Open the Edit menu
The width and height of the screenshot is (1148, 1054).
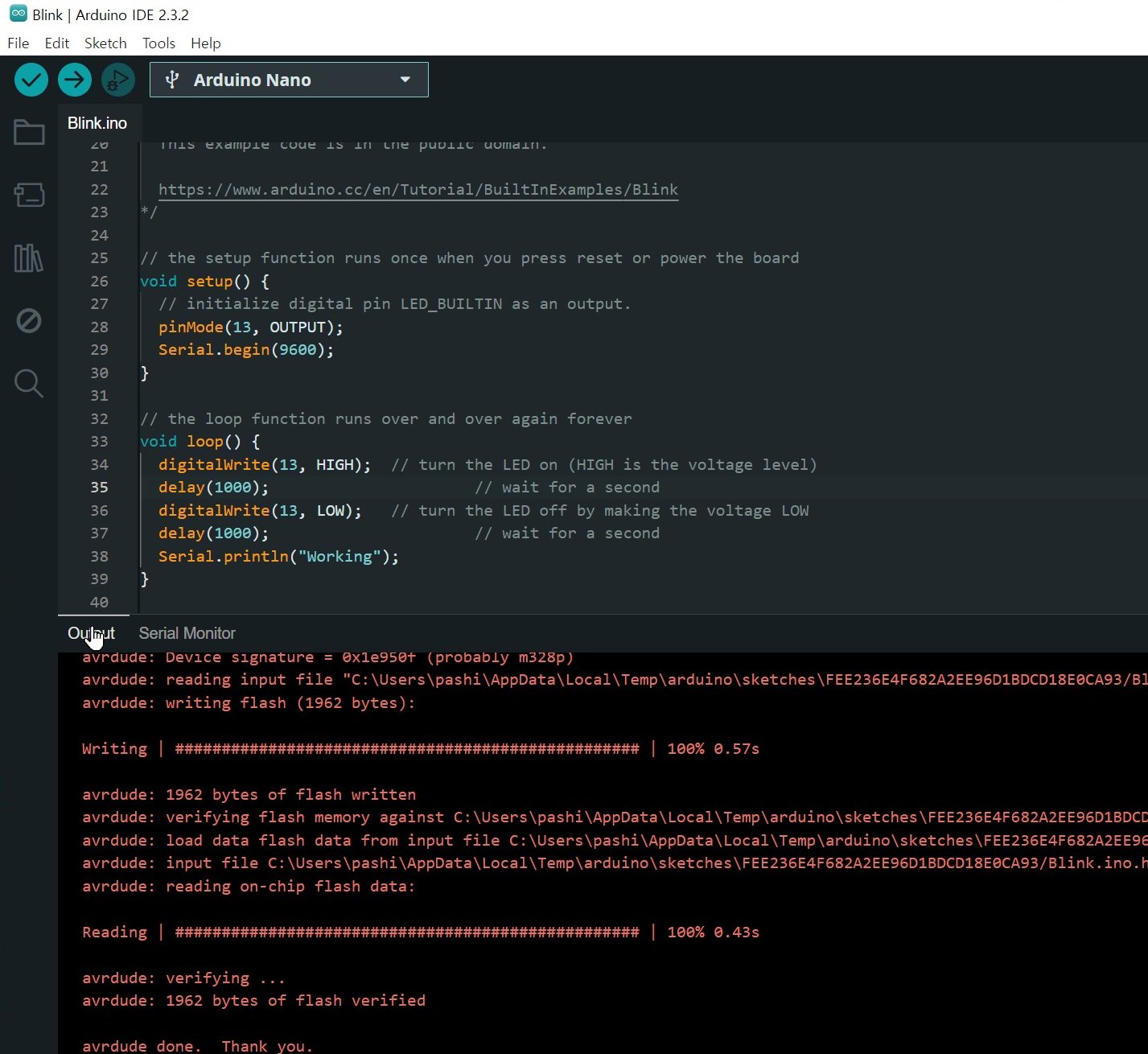(x=56, y=43)
